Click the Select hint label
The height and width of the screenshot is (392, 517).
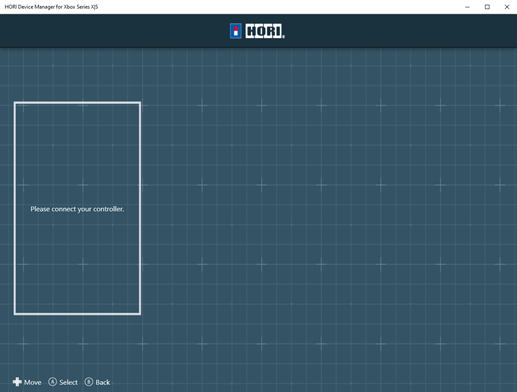pos(68,382)
